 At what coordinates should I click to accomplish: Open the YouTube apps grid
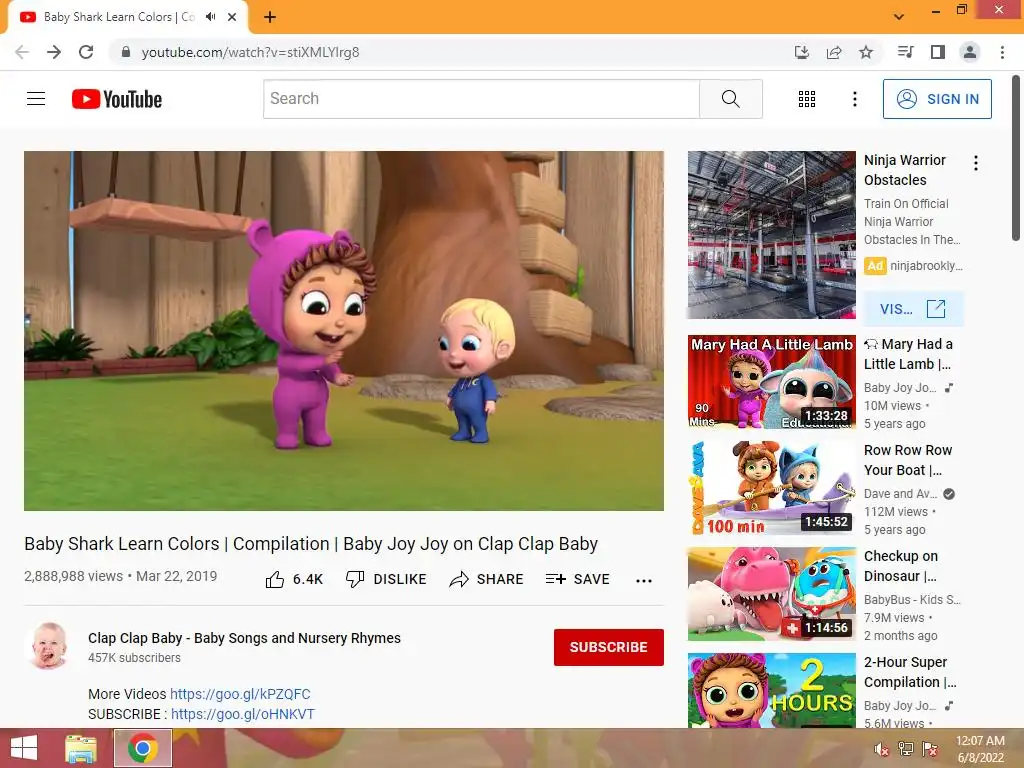(x=807, y=99)
